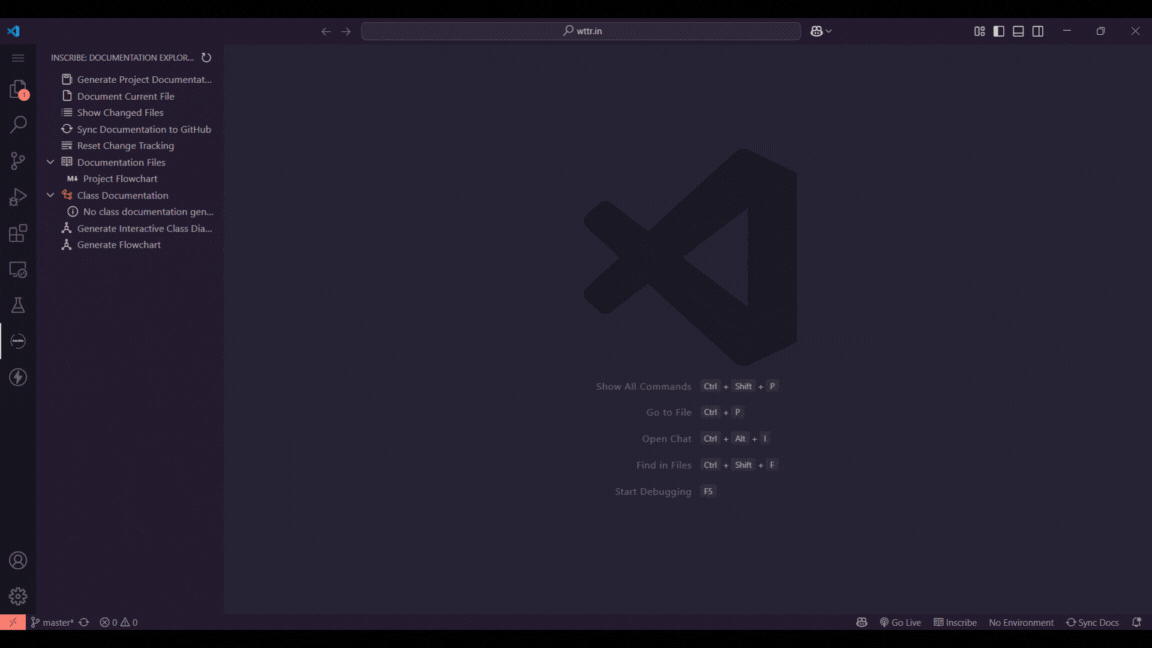The height and width of the screenshot is (648, 1152).
Task: Click the 'Open Chat' hint text
Action: pos(666,439)
